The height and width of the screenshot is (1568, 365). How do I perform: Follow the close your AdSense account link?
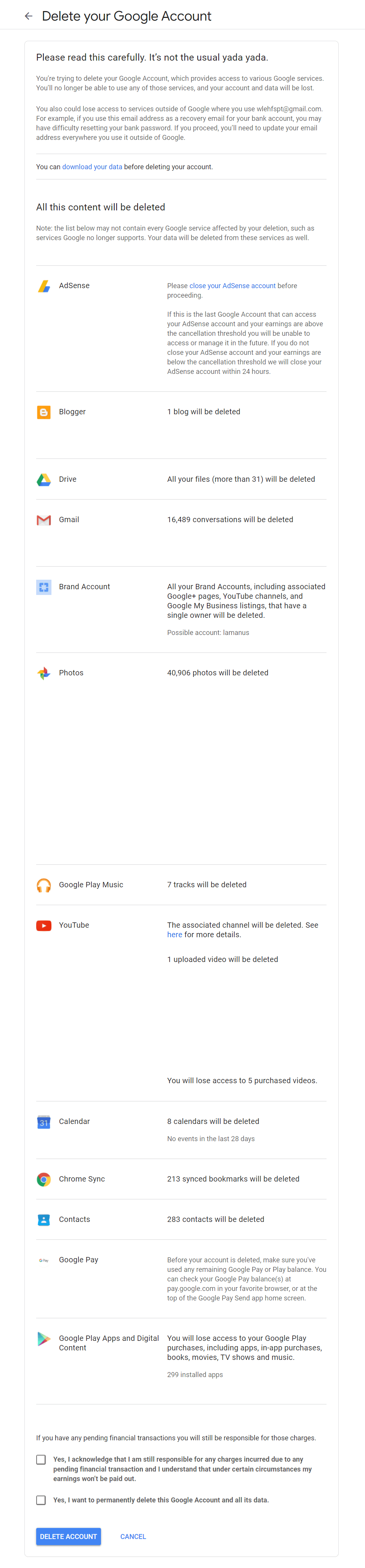click(x=232, y=286)
